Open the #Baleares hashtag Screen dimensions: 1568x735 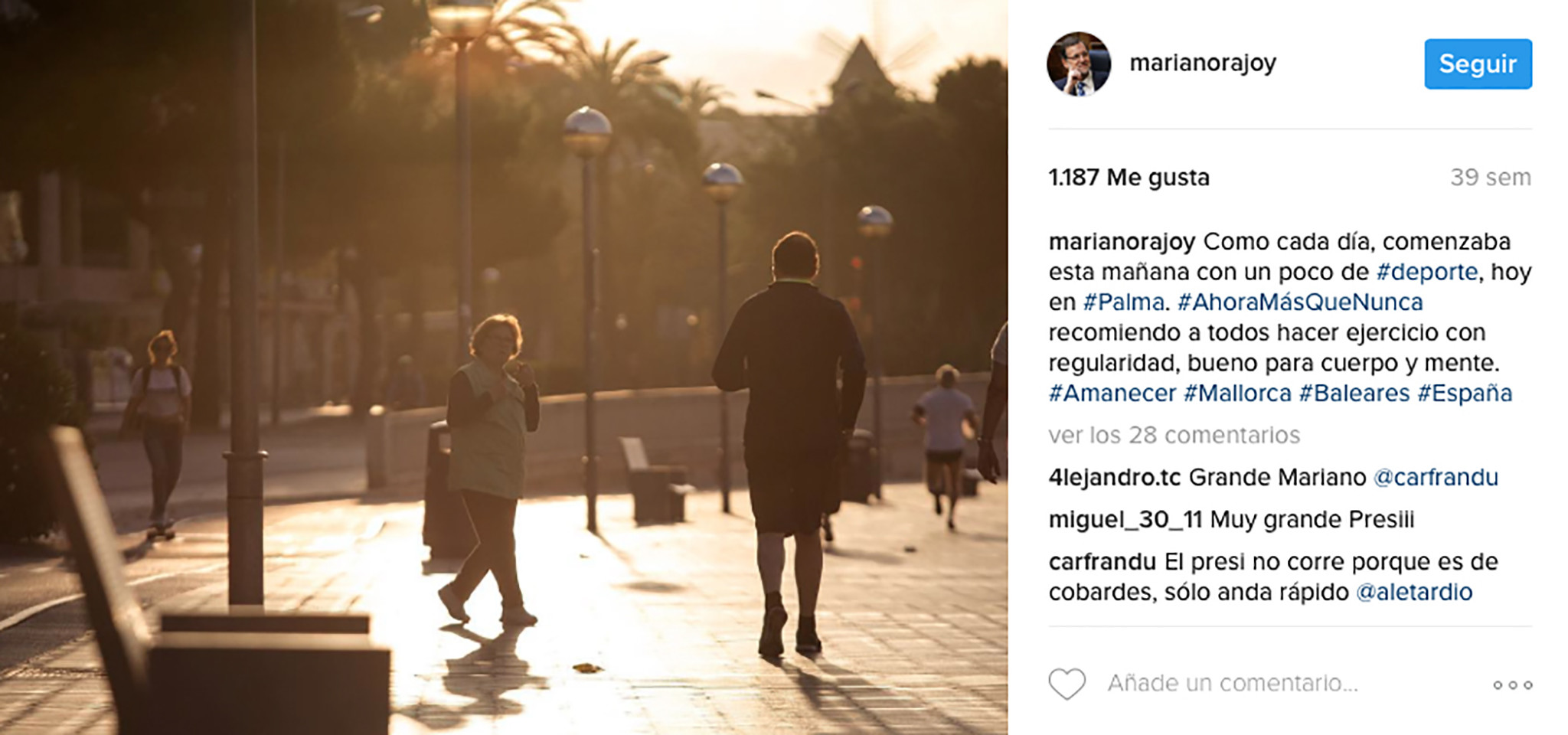(x=1354, y=394)
